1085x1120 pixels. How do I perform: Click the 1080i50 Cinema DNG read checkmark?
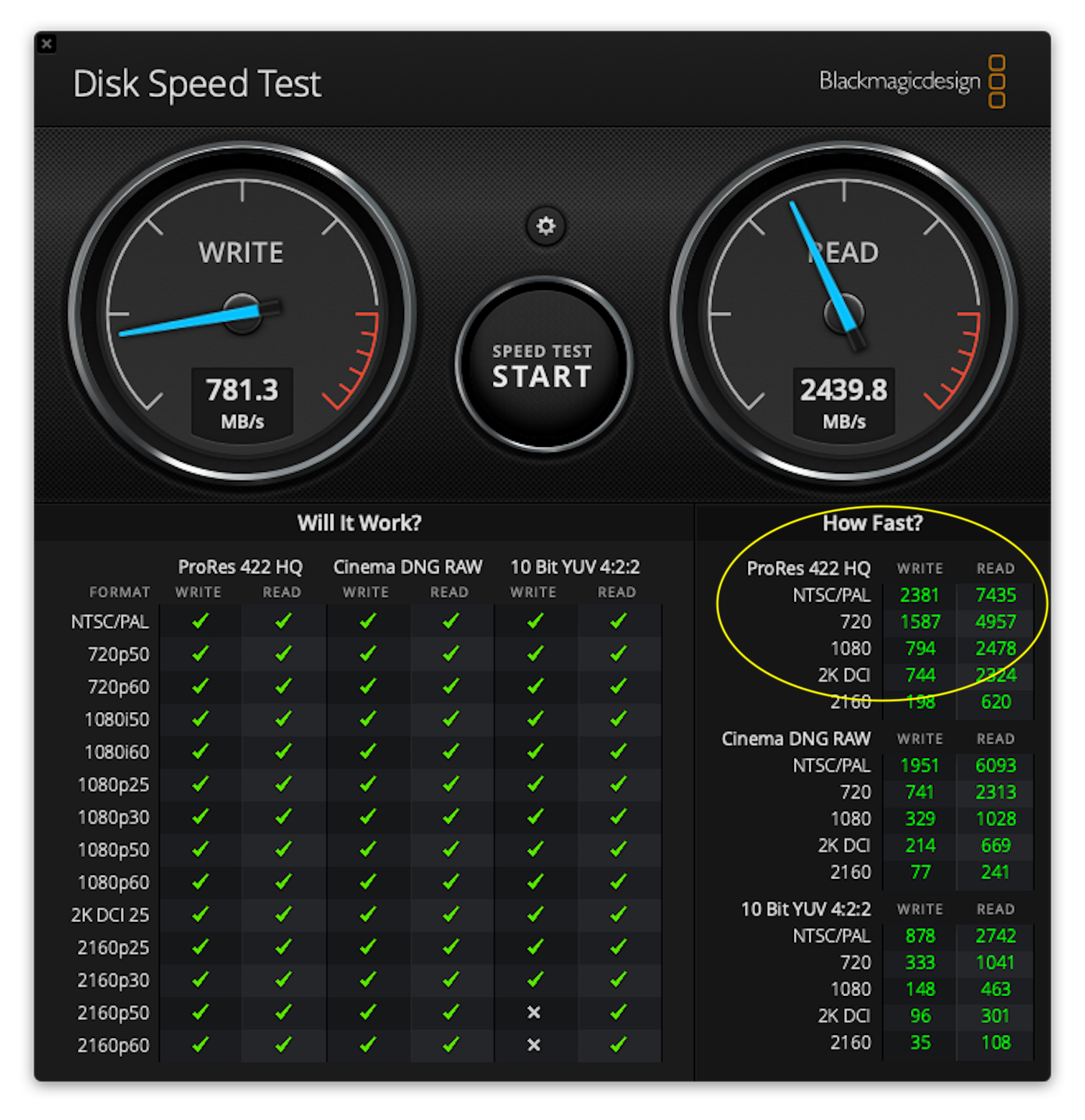(x=451, y=719)
